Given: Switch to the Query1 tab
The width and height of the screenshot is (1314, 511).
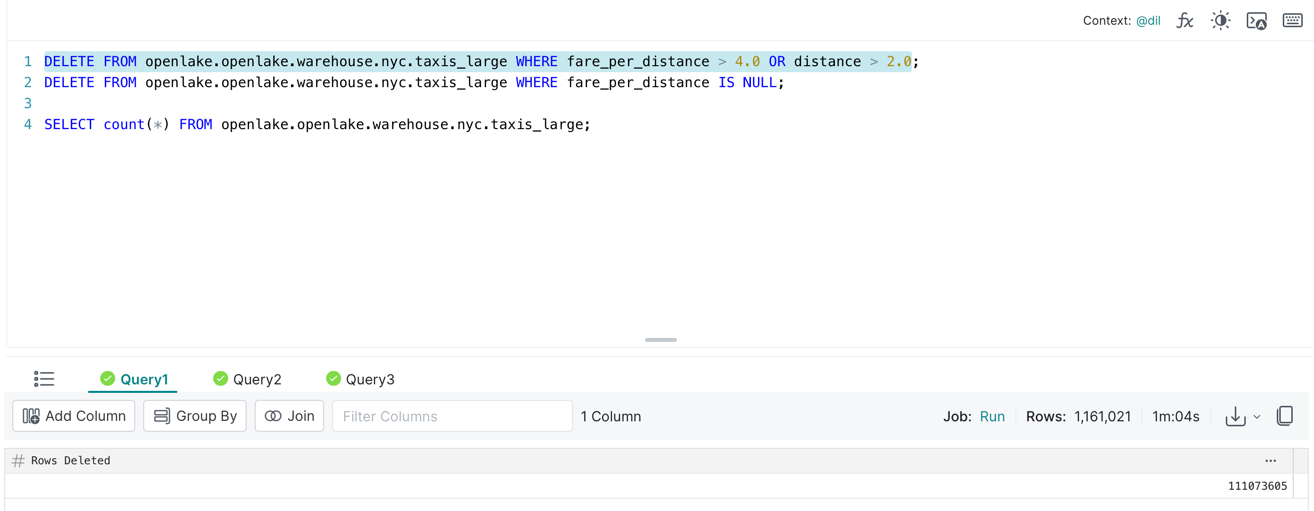Looking at the screenshot, I should pyautogui.click(x=134, y=379).
